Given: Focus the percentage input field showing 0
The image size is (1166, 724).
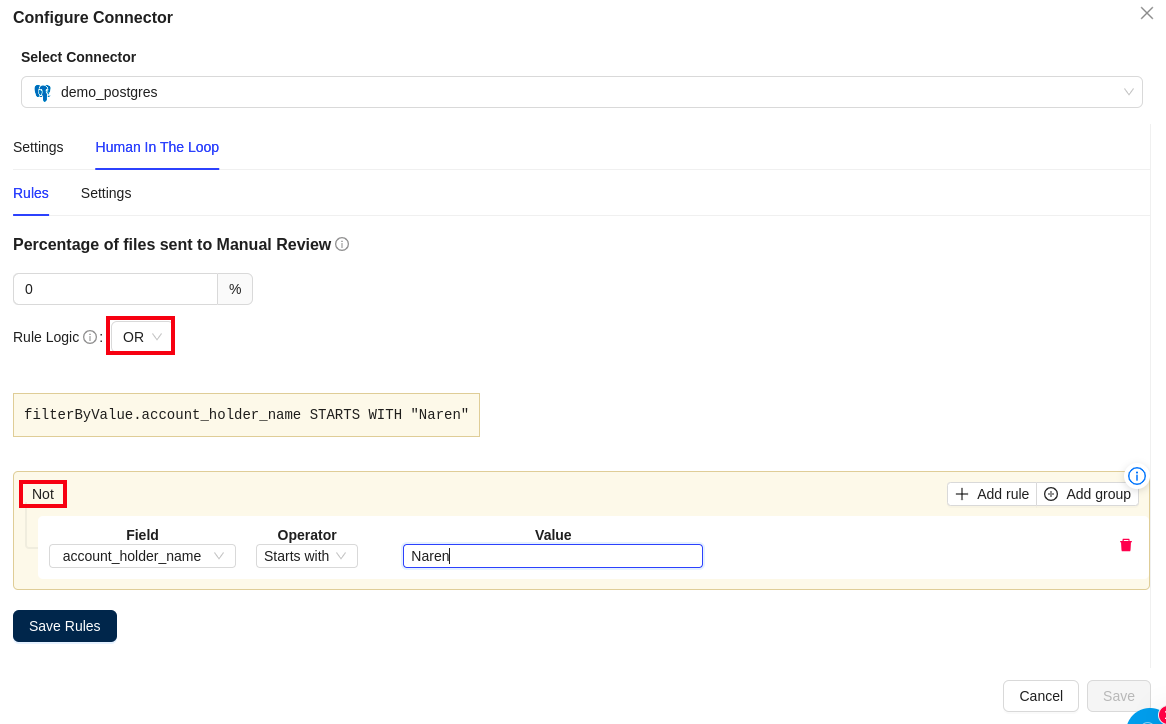Looking at the screenshot, I should tap(115, 289).
